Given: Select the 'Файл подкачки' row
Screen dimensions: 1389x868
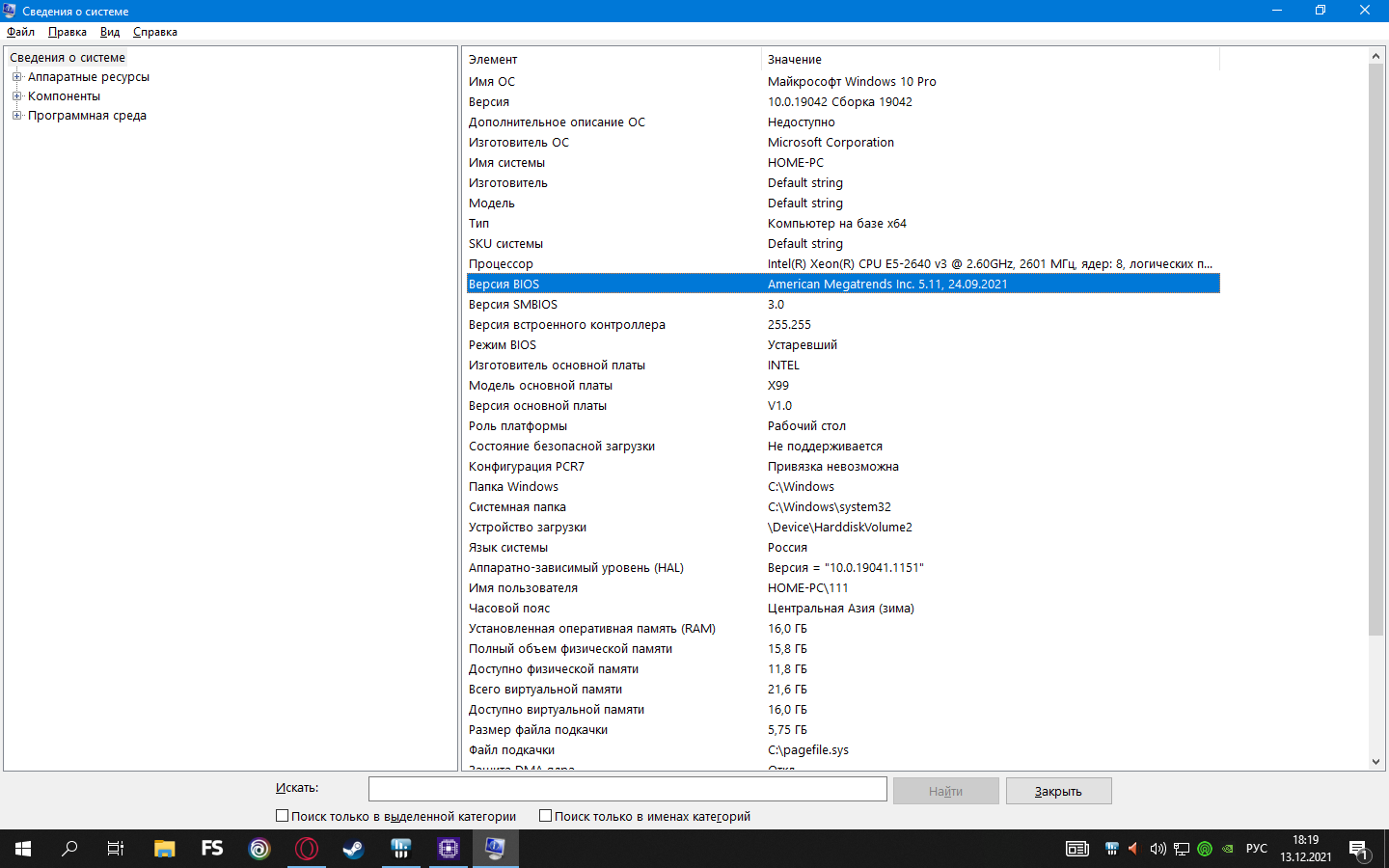Looking at the screenshot, I should (843, 750).
